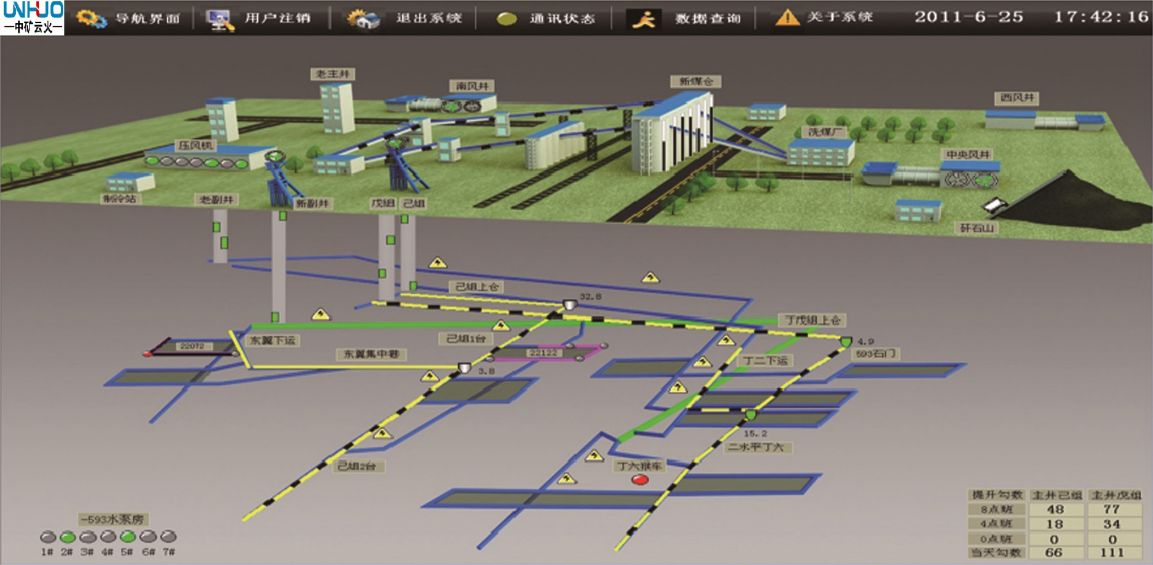Image resolution: width=1153 pixels, height=565 pixels.
Task: Click the 导航界面 gear icon
Action: (92, 18)
